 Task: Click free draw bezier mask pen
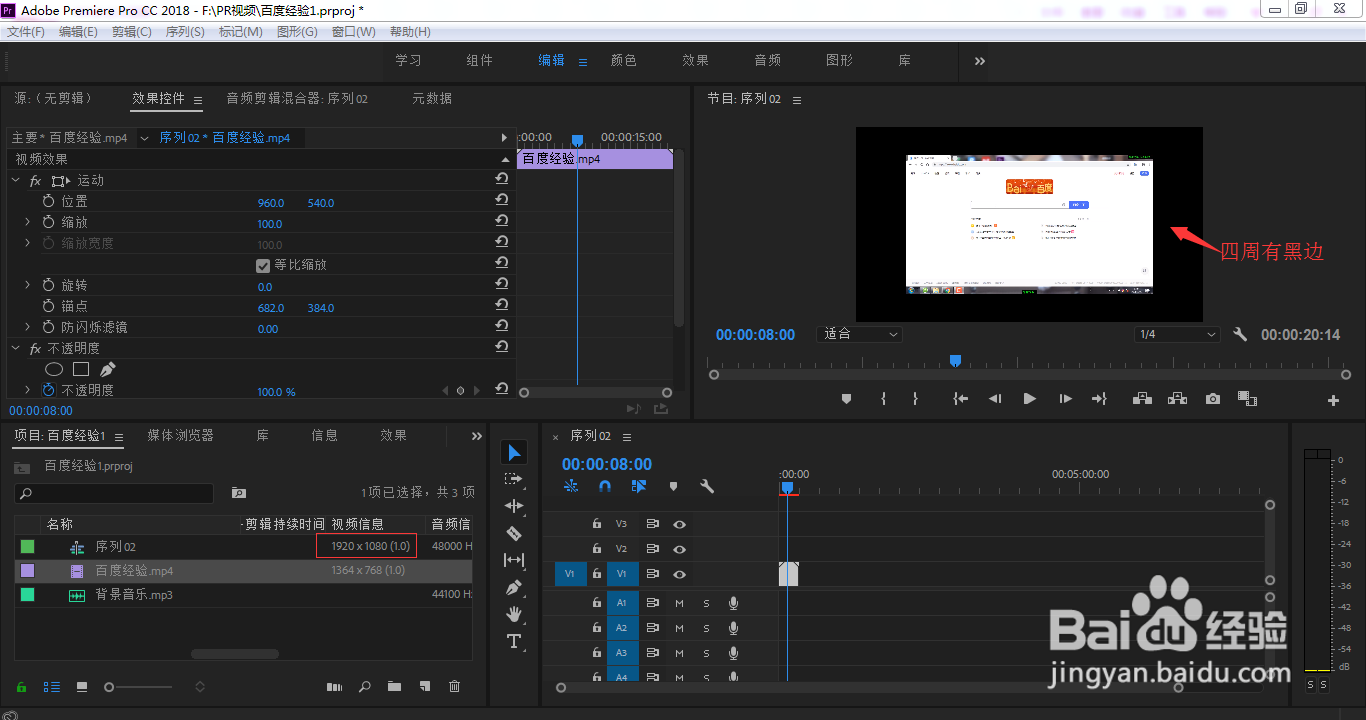click(x=107, y=369)
